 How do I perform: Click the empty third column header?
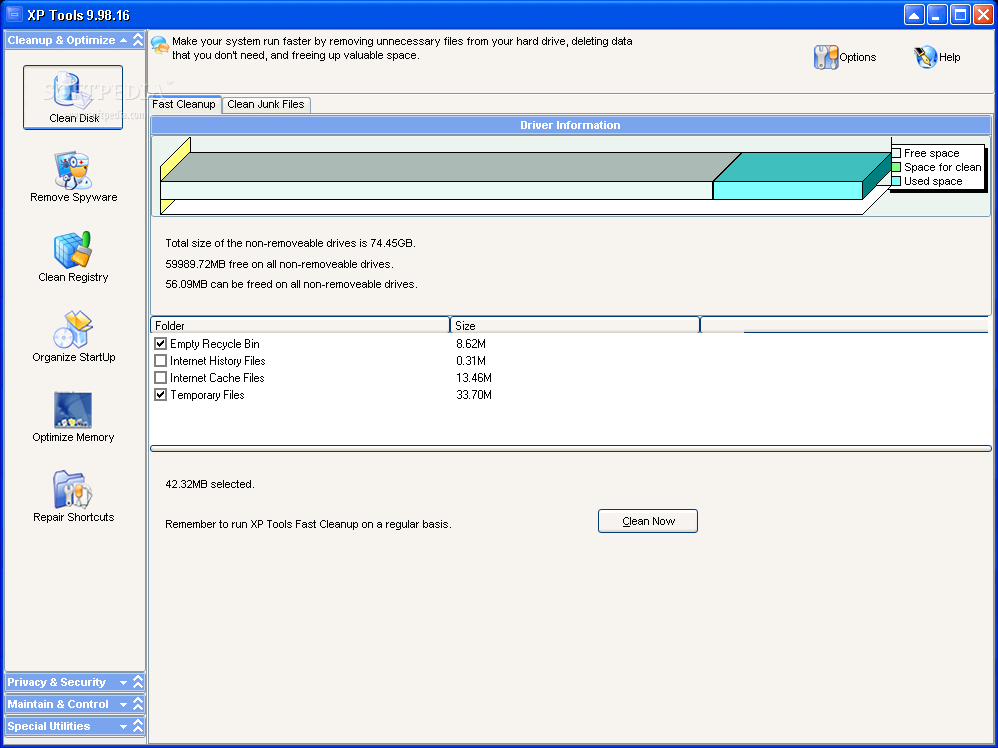[x=844, y=325]
